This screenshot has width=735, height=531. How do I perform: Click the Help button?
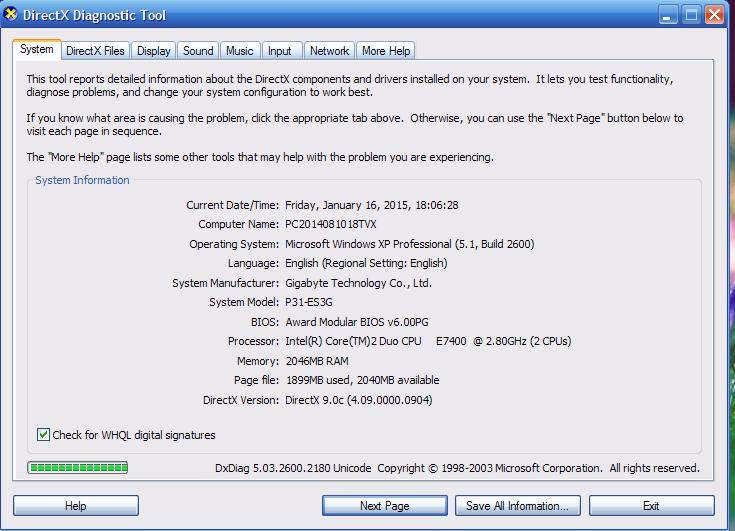pyautogui.click(x=75, y=506)
